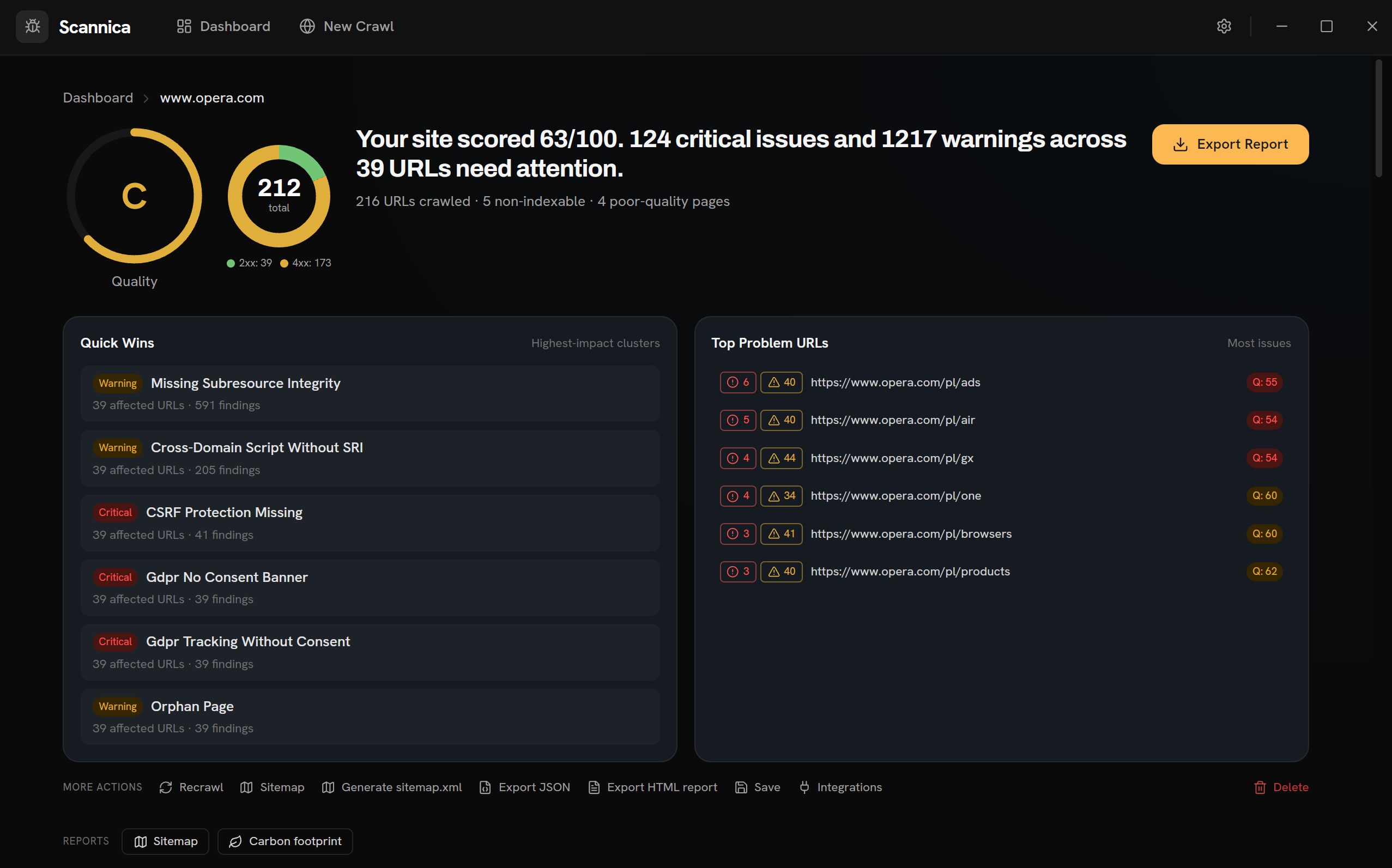Open the Carbon footprint report
The image size is (1392, 868).
(285, 841)
